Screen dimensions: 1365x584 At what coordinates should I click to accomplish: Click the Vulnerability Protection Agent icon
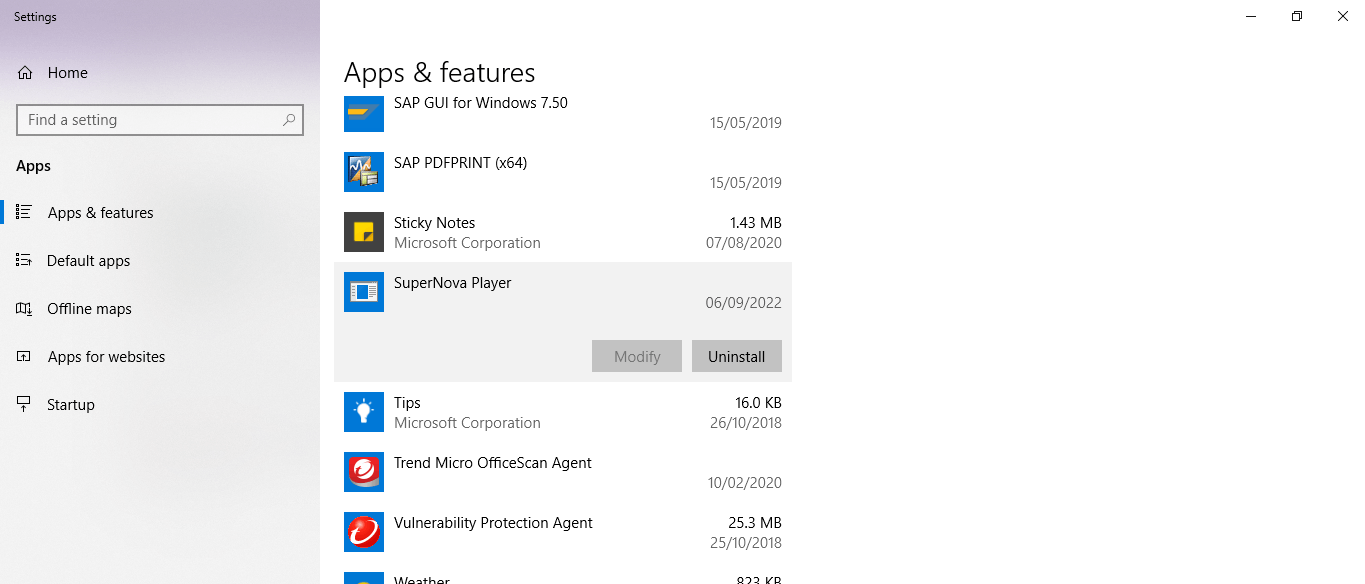click(x=364, y=532)
